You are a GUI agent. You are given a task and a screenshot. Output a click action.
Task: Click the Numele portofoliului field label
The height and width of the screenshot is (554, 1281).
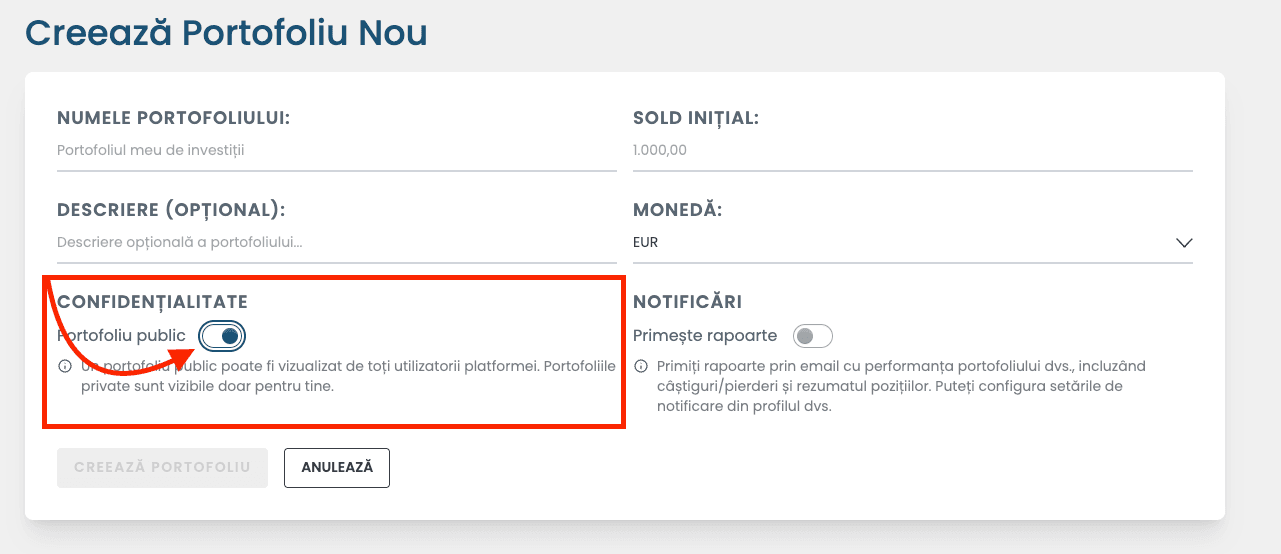click(173, 118)
